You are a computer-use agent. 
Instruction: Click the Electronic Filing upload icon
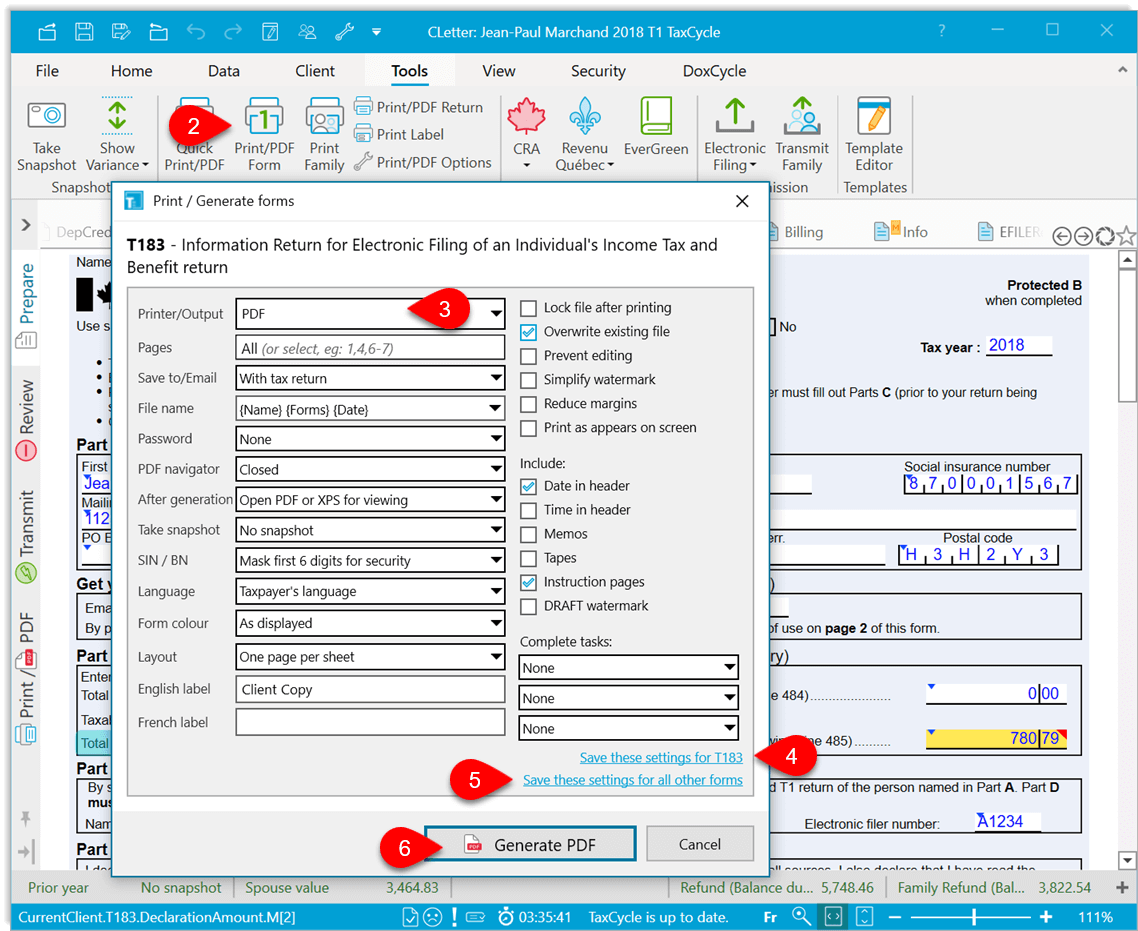(734, 116)
